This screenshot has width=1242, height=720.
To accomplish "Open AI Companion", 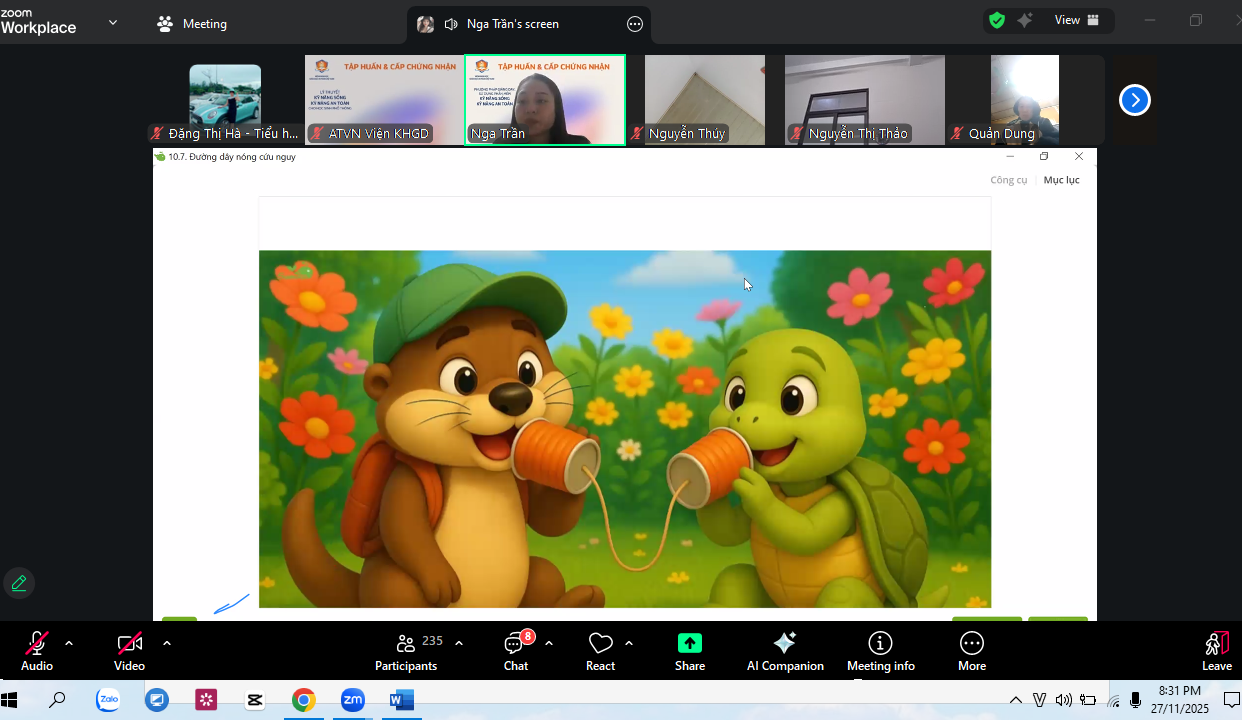I will point(785,651).
